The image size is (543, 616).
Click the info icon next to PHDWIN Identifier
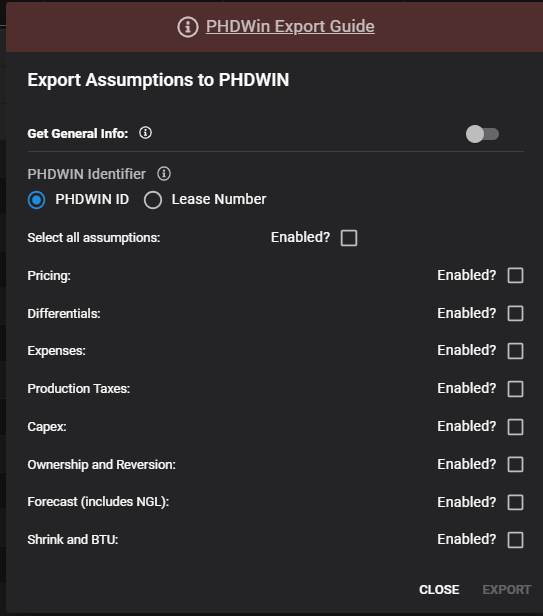164,174
